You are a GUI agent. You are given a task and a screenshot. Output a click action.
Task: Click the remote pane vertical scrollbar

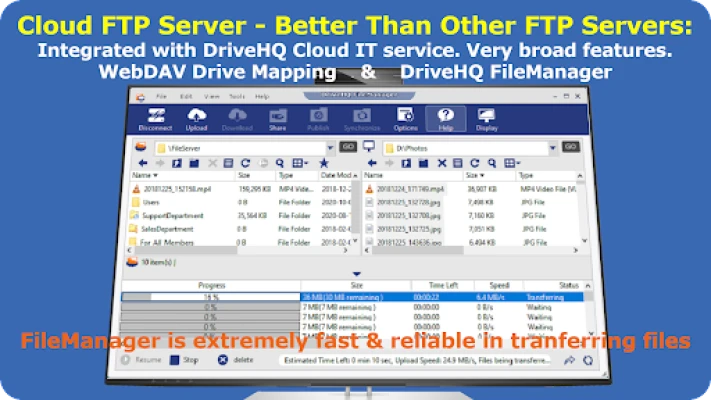click(x=356, y=210)
